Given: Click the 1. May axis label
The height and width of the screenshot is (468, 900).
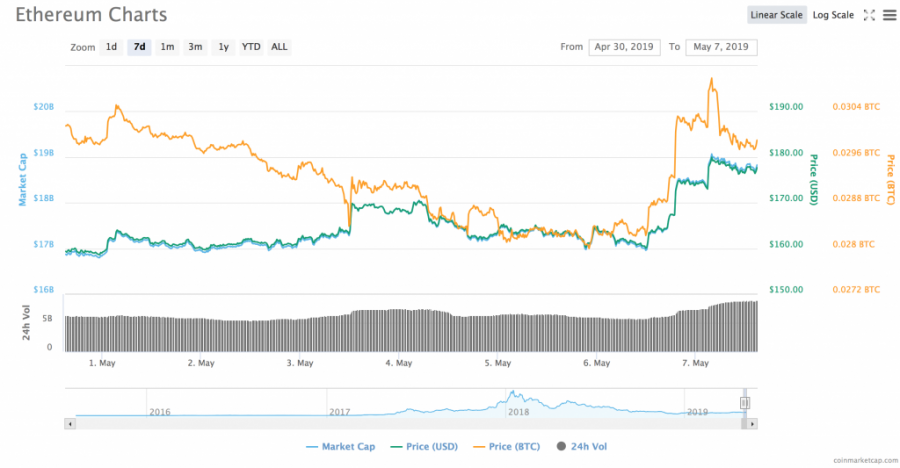Looking at the screenshot, I should (x=102, y=363).
